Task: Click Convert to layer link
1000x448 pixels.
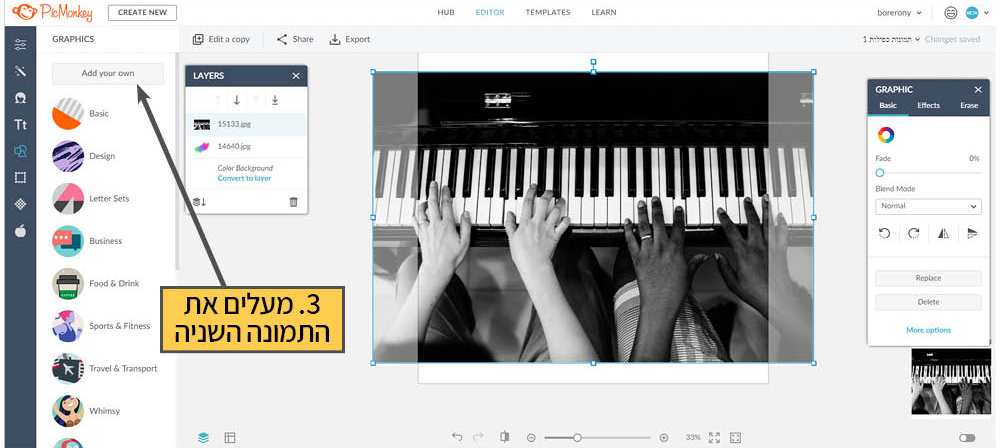Action: pos(244,178)
